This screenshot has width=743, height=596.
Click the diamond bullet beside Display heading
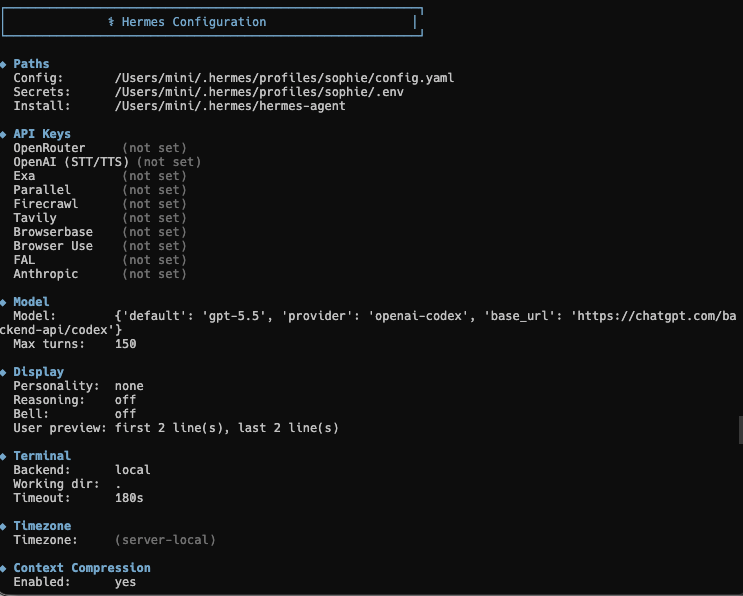point(3,372)
